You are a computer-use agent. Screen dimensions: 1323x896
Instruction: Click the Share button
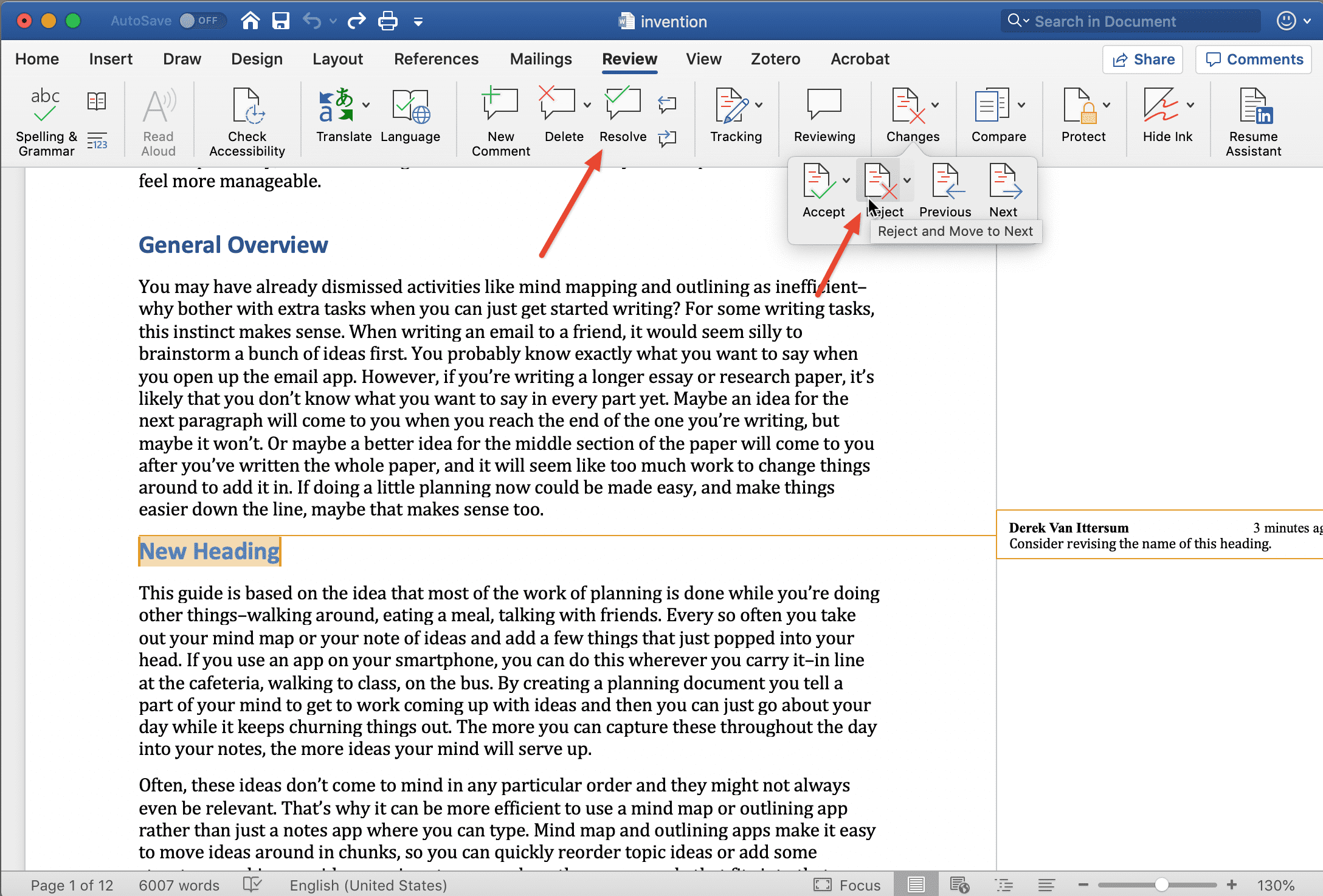click(x=1143, y=60)
